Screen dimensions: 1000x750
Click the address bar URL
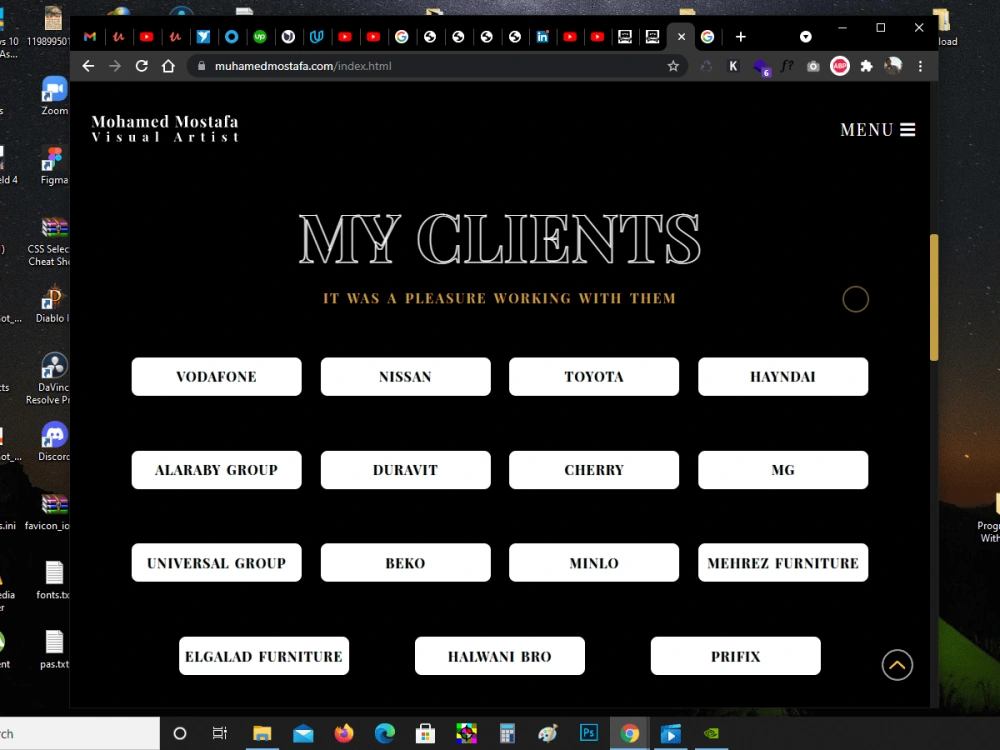point(303,66)
